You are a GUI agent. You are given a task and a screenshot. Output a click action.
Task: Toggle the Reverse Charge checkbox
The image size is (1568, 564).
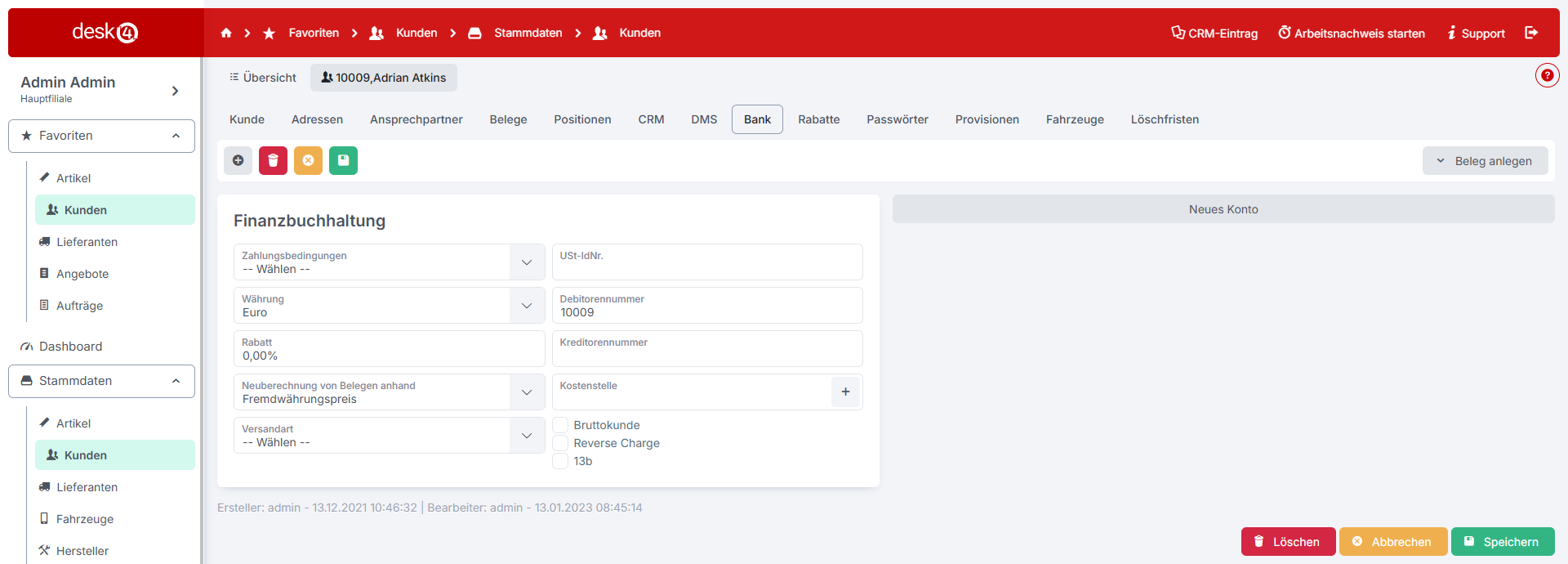561,443
